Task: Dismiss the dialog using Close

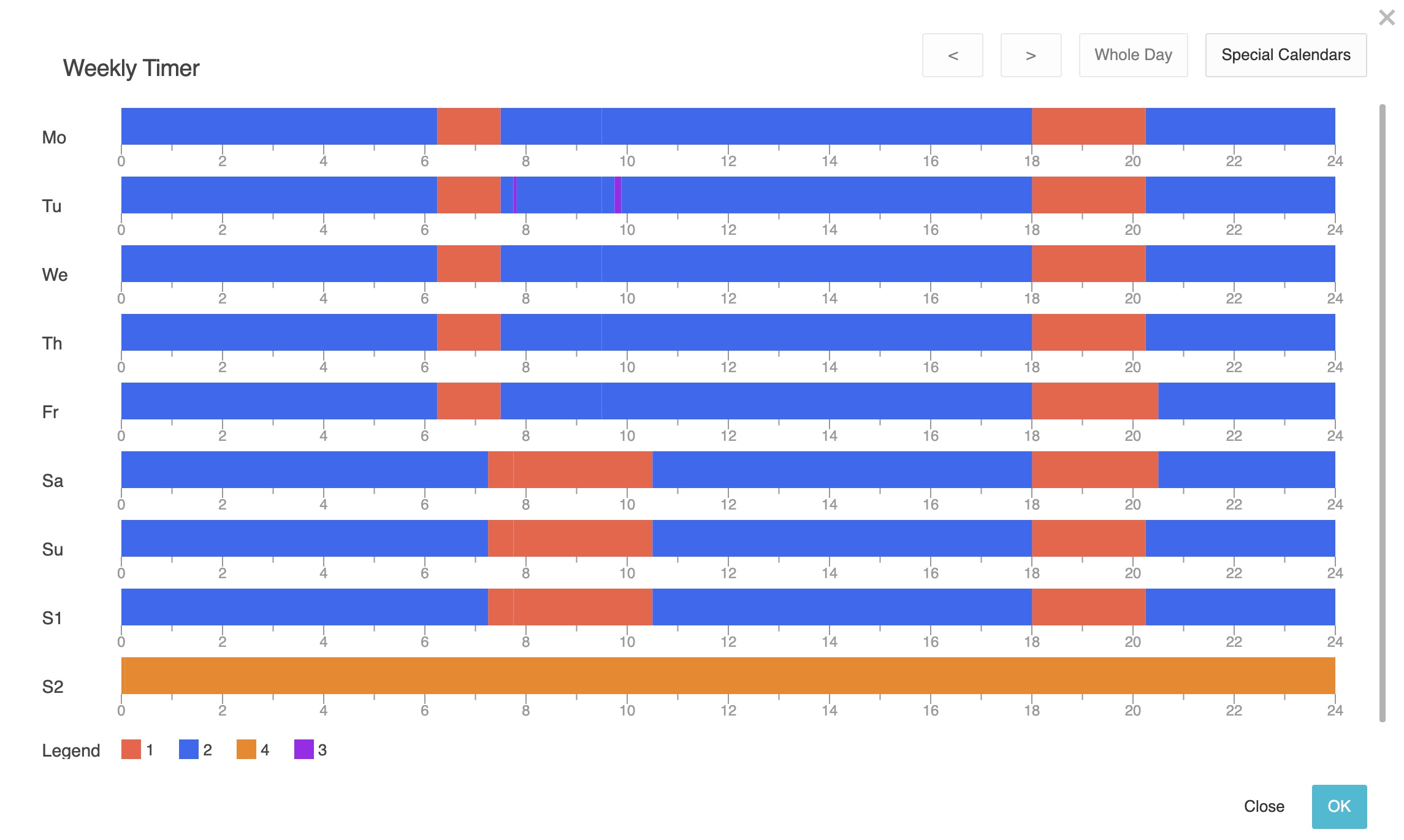Action: tap(1264, 806)
